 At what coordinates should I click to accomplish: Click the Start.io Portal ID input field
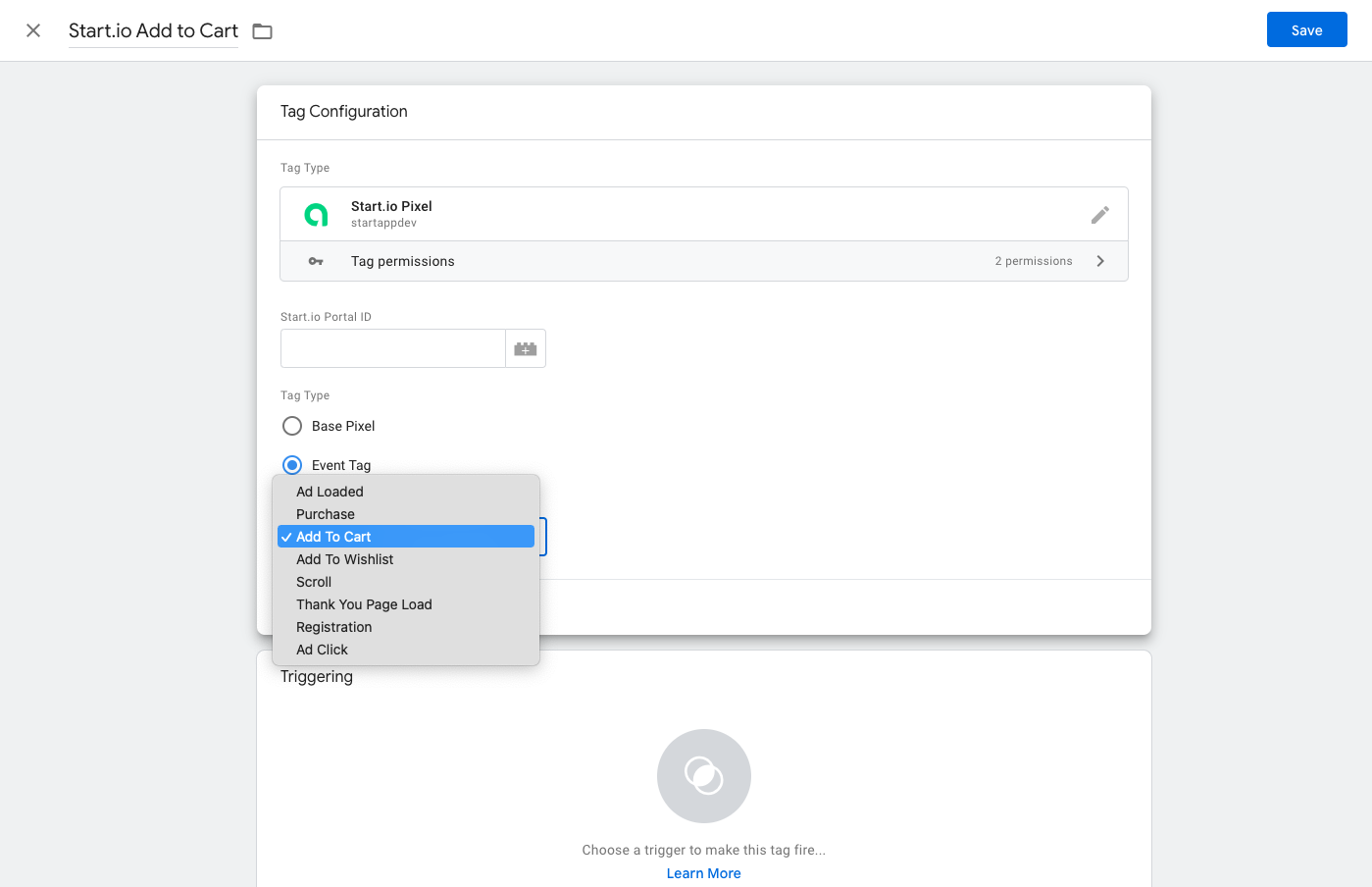(392, 348)
